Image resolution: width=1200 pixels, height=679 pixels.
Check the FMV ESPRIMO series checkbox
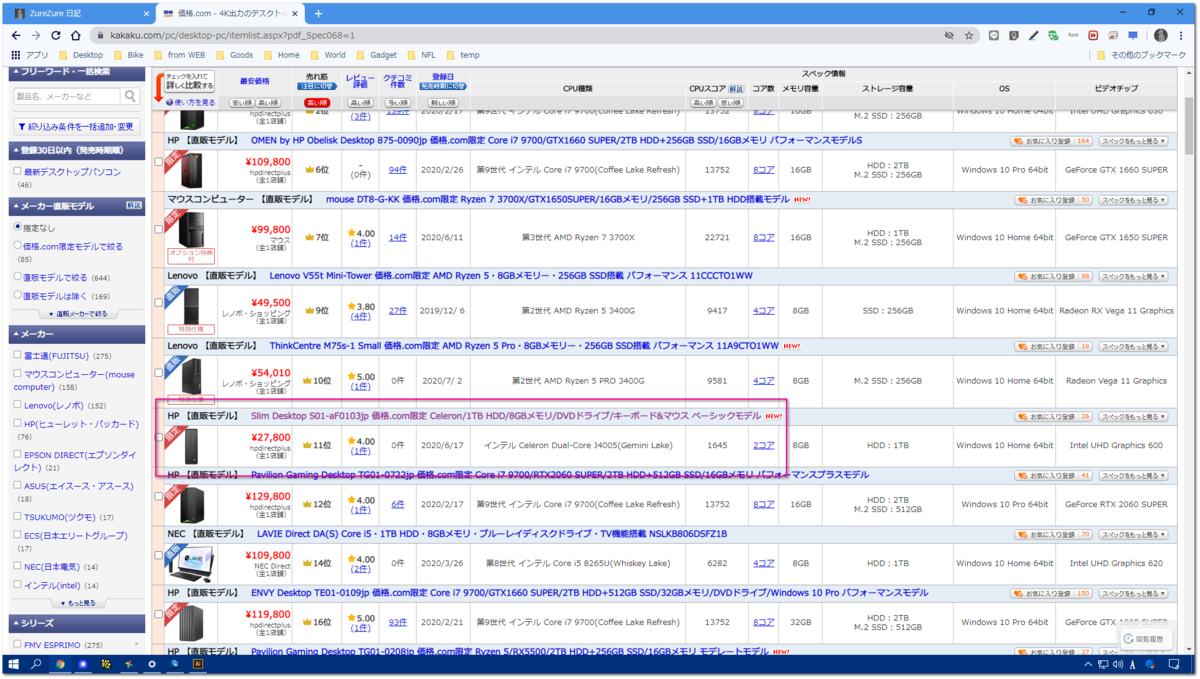pos(18,644)
